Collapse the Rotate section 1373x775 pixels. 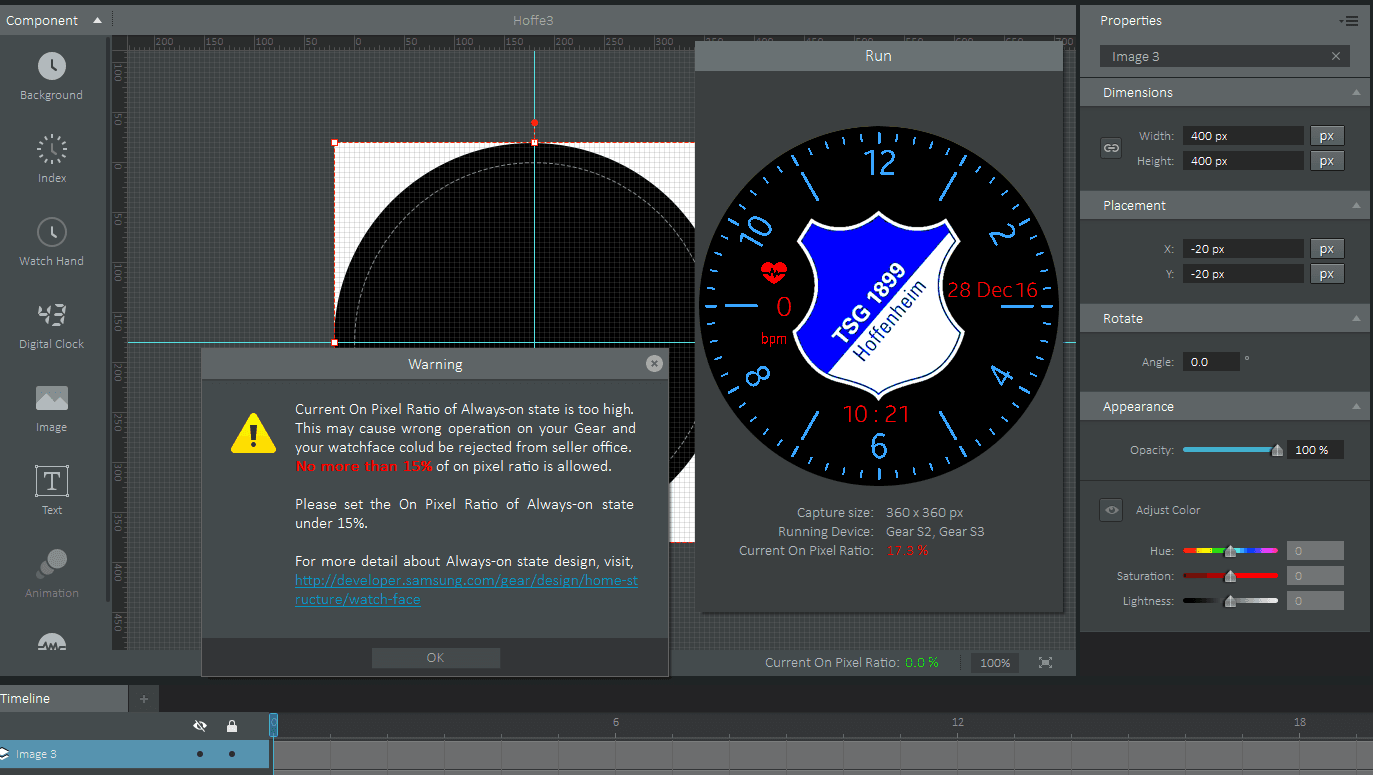pos(1356,318)
